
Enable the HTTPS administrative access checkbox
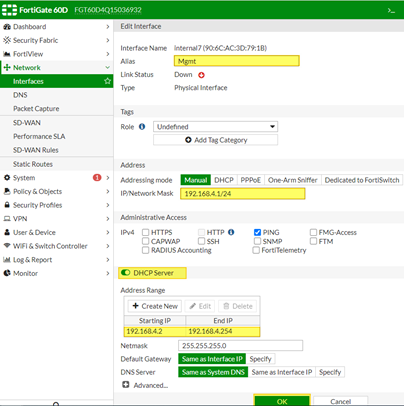(x=145, y=232)
